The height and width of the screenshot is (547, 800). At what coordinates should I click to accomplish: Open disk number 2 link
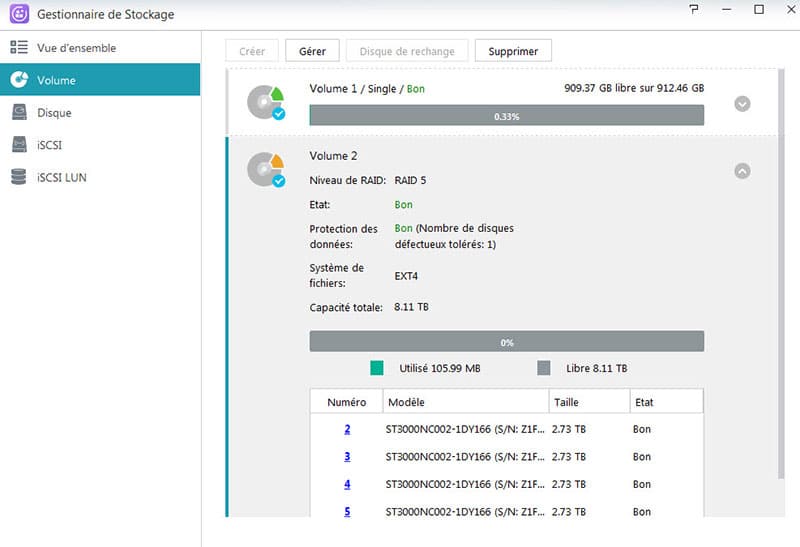click(347, 429)
